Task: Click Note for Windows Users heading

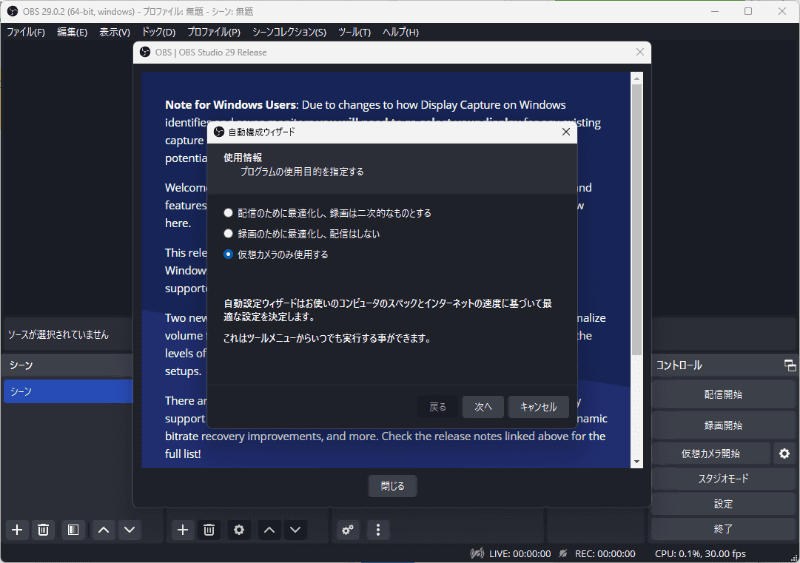Action: click(230, 105)
